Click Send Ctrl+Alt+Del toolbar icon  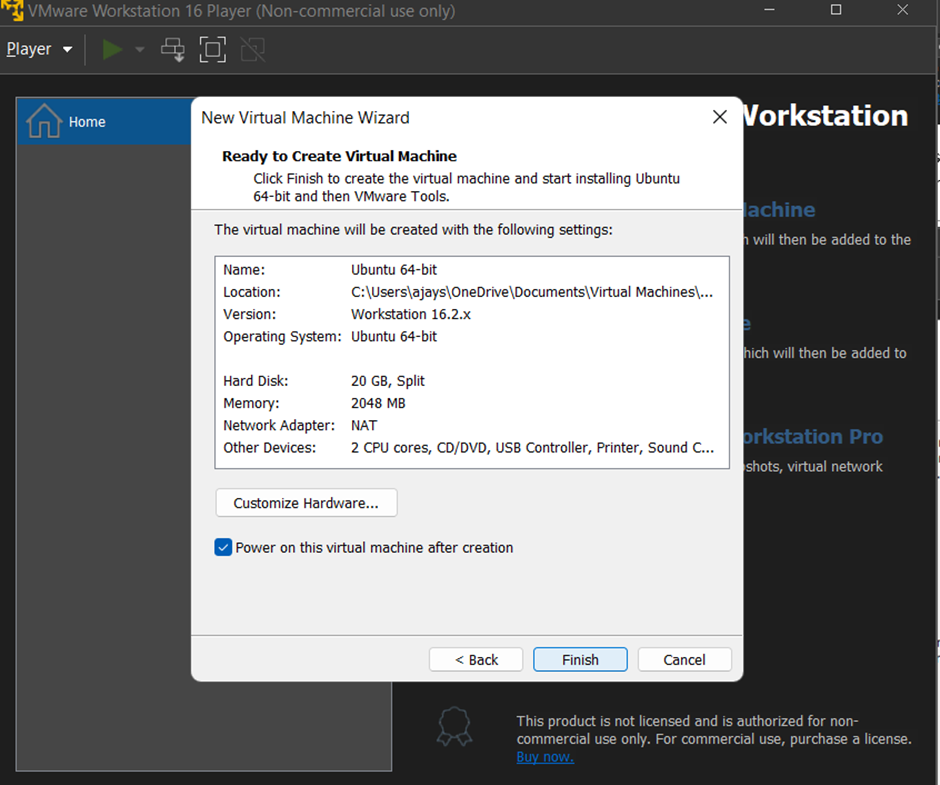tap(173, 49)
